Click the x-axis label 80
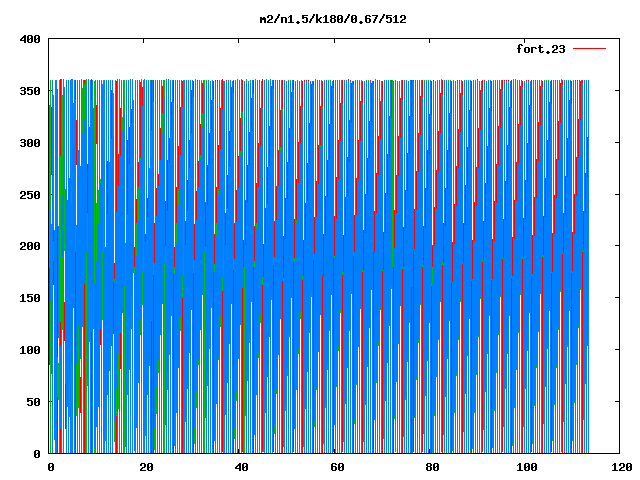The width and height of the screenshot is (640, 480). point(432,467)
